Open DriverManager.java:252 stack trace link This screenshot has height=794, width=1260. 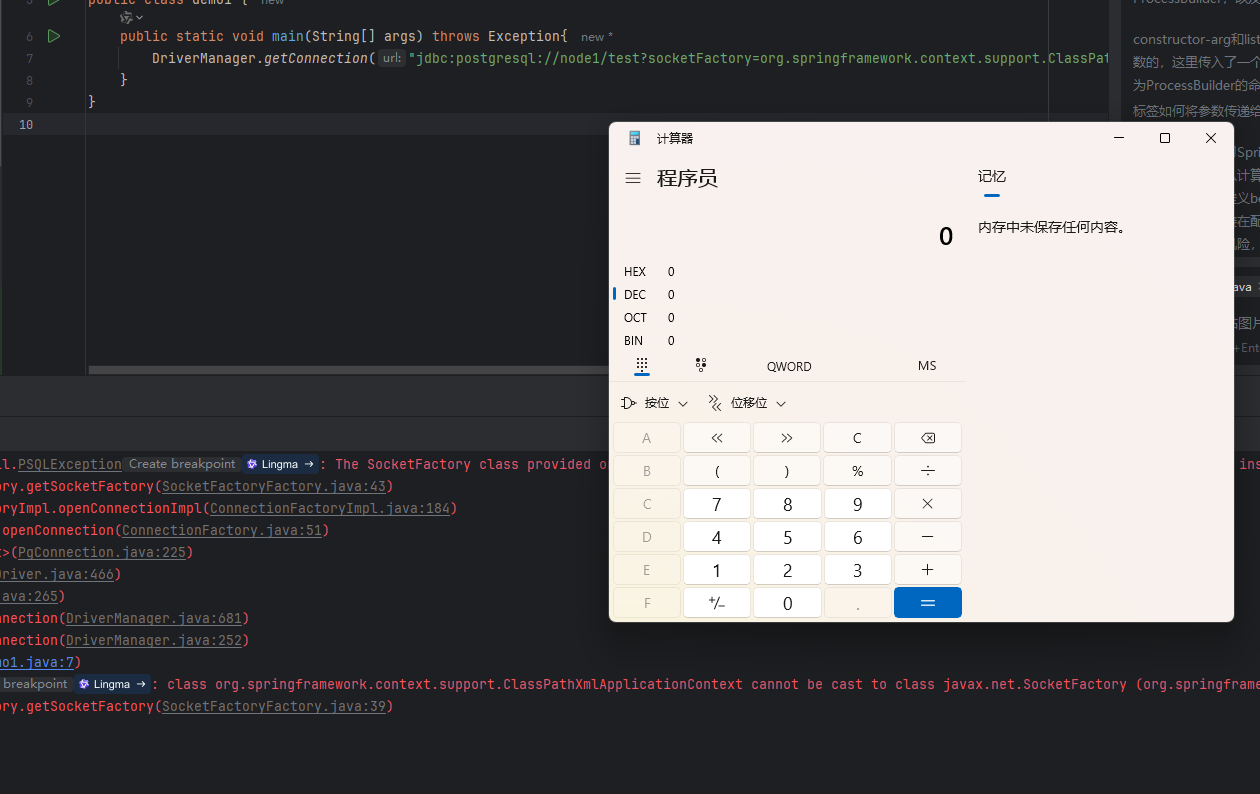(153, 640)
